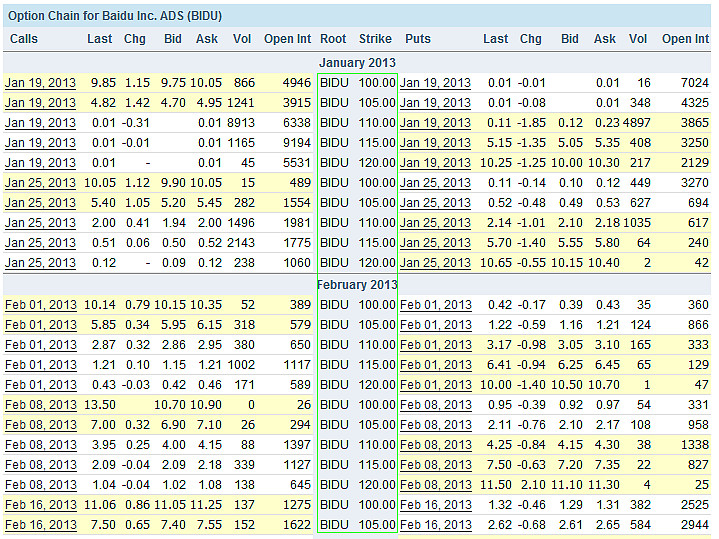Viewport: 719px width, 539px height.
Task: Click the Root column header
Action: tap(333, 39)
